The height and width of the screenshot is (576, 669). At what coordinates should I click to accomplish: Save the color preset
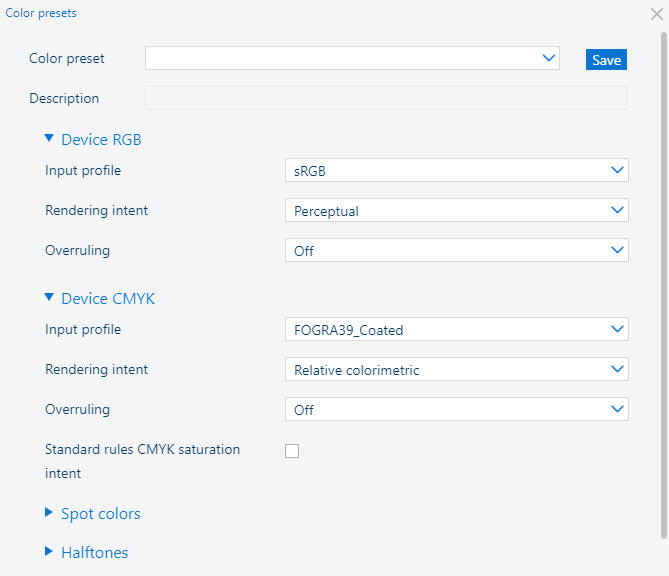coord(606,60)
